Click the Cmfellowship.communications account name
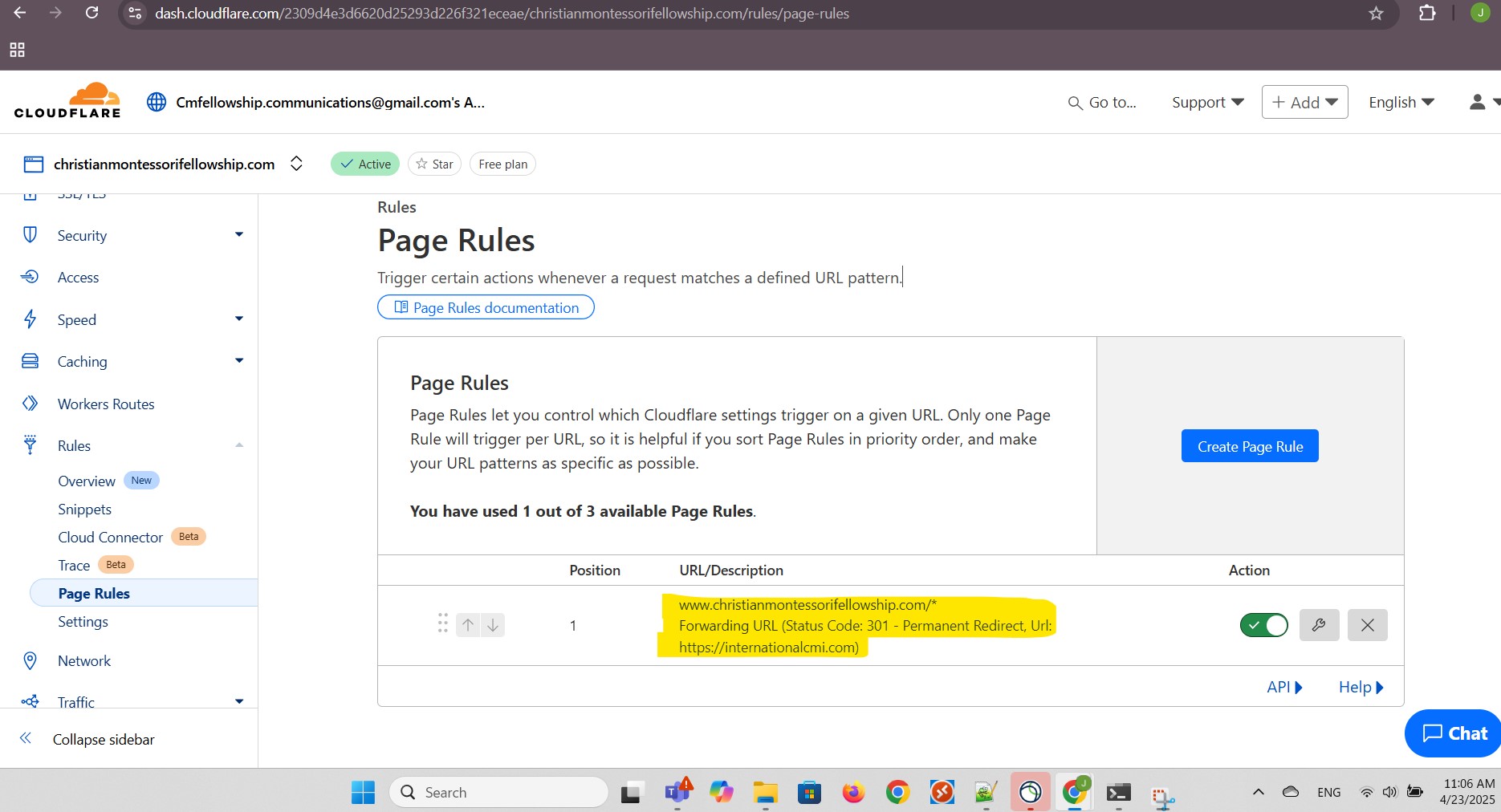This screenshot has height=812, width=1501. click(x=330, y=102)
